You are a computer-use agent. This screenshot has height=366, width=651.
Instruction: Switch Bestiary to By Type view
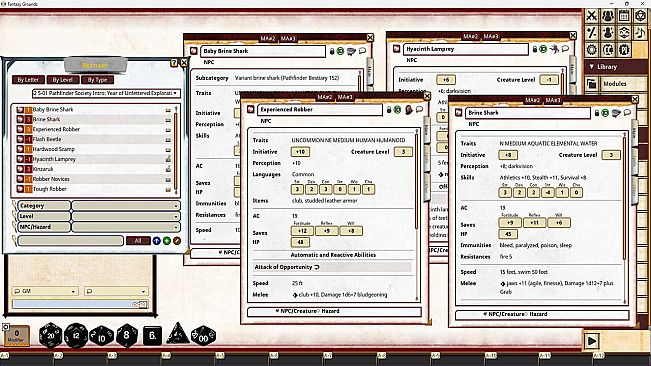(x=98, y=80)
